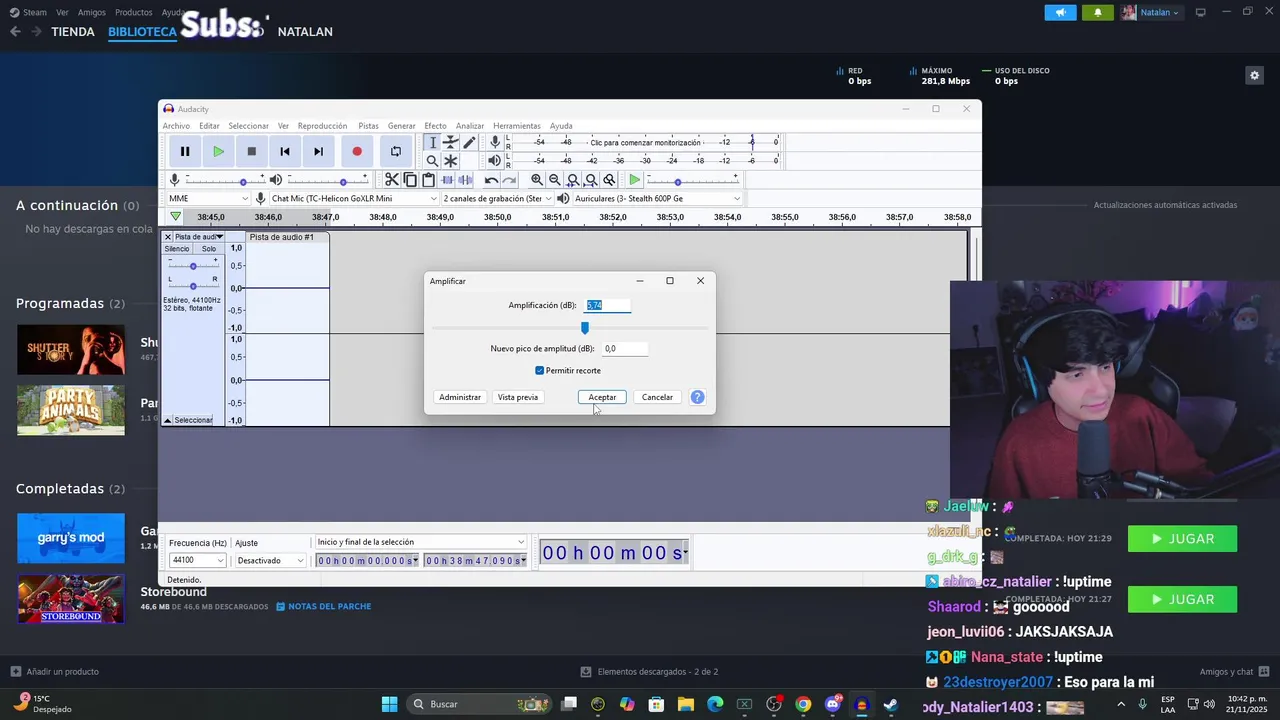
Task: Click the Amplificación (dB) input field
Action: [x=608, y=305]
